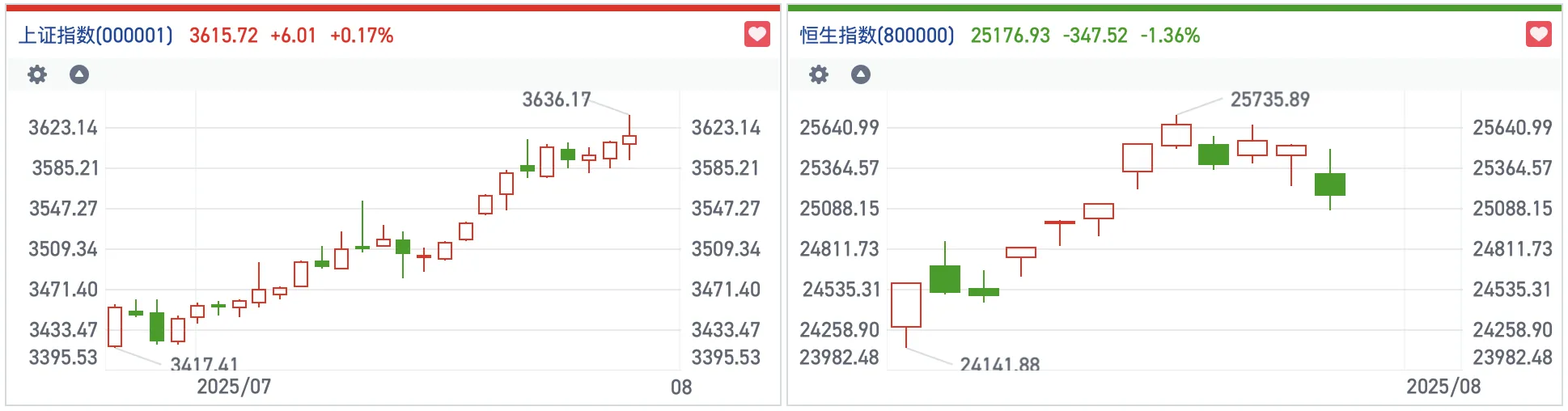The image size is (1568, 411).
Task: Click the 2025/07 date axis label
Action: (234, 387)
